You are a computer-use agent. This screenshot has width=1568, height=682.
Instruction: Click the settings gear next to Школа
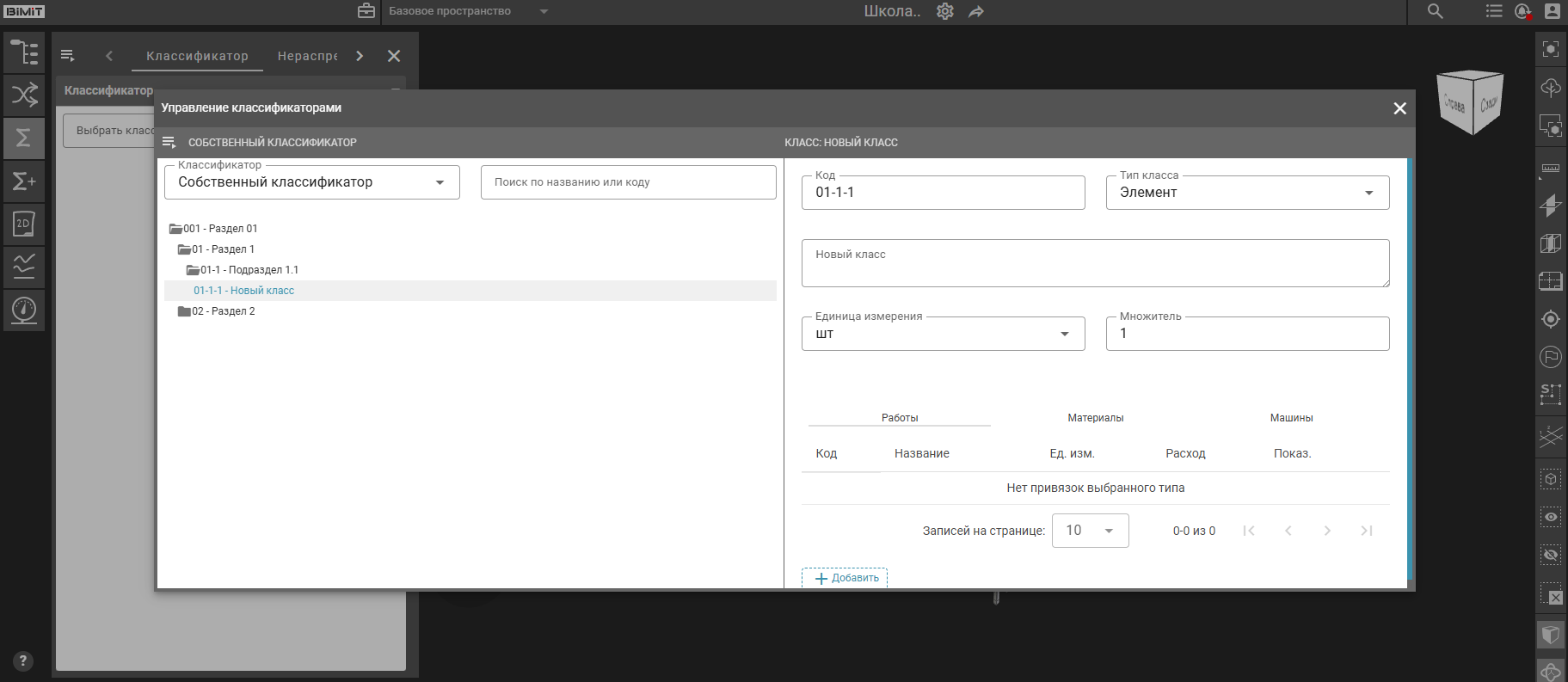(x=944, y=11)
